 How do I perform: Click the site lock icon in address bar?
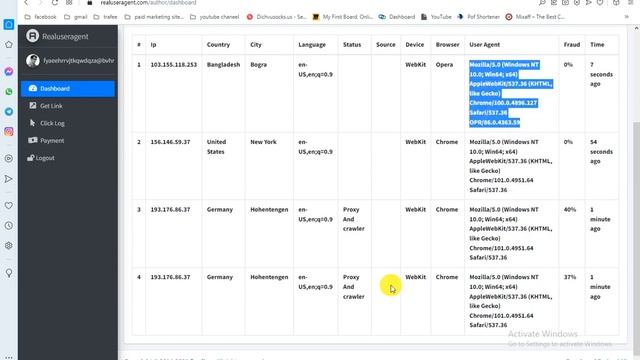click(90, 3)
